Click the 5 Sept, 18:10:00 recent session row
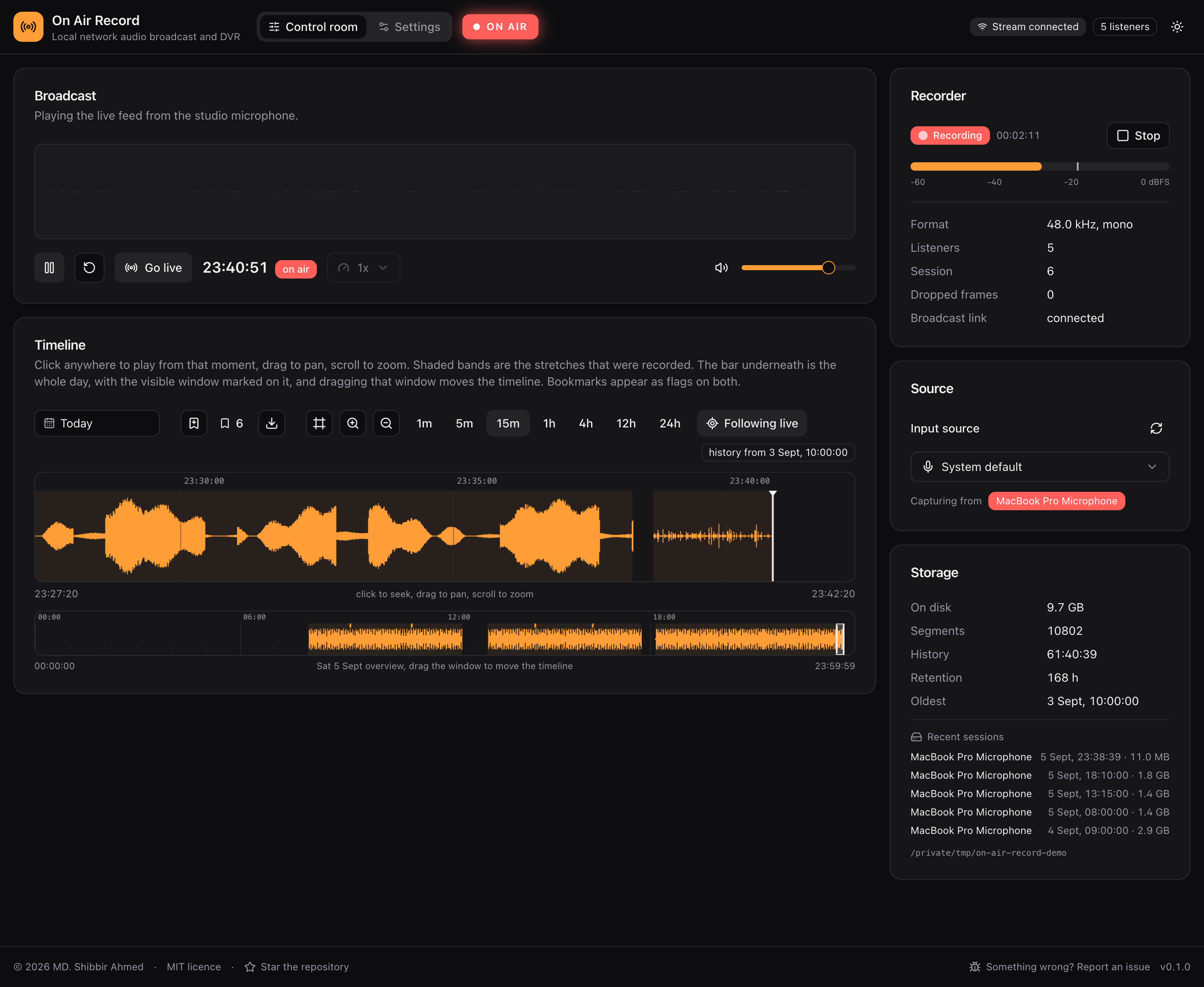Viewport: 1204px width, 987px height. point(1040,775)
